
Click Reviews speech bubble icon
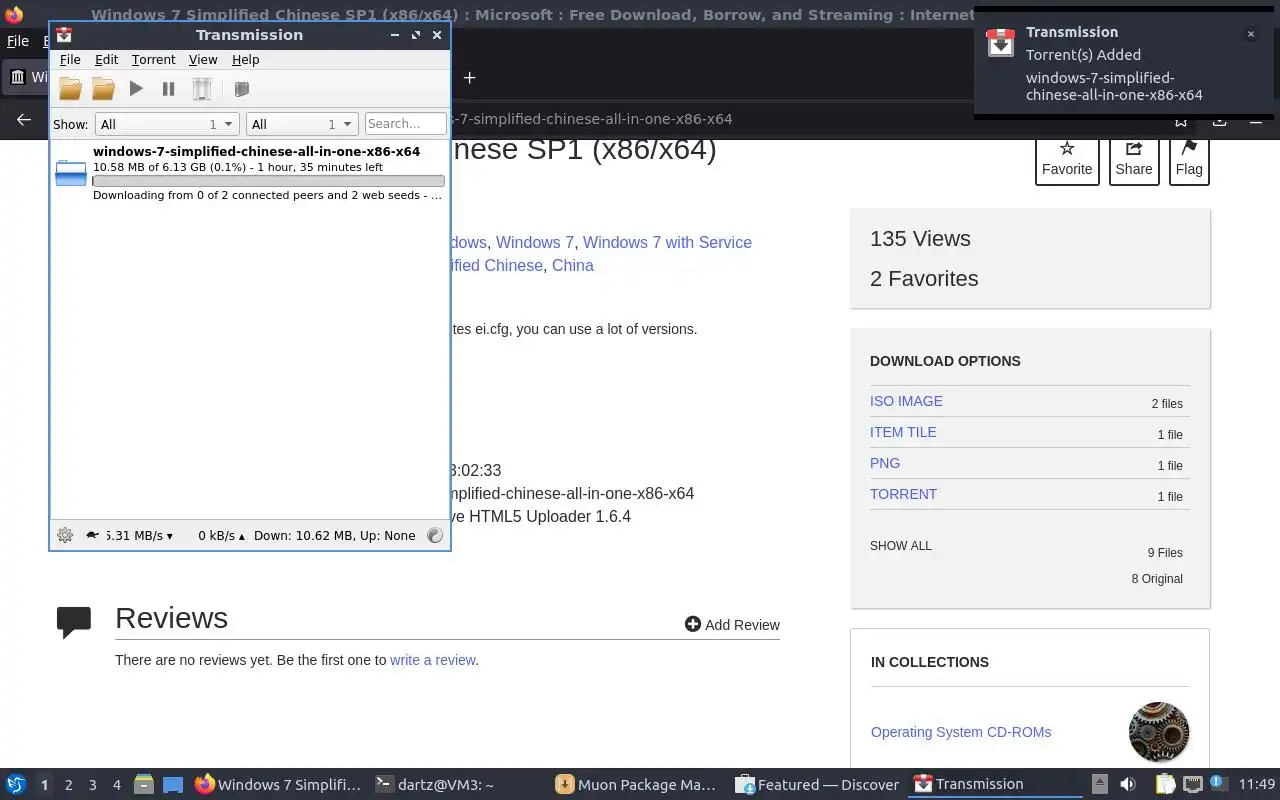point(74,622)
